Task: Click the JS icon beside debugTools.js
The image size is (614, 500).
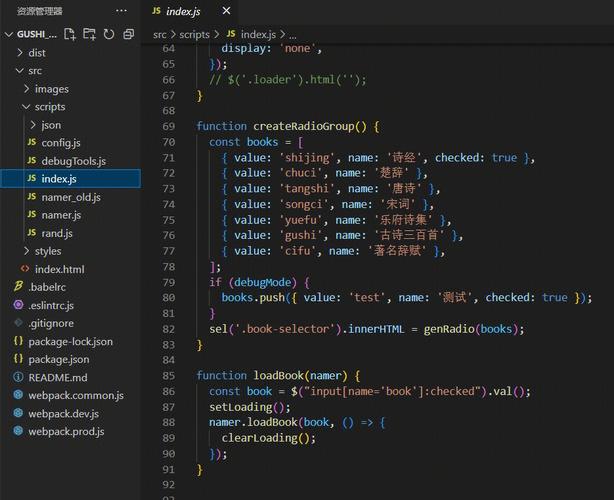Action: click(32, 161)
